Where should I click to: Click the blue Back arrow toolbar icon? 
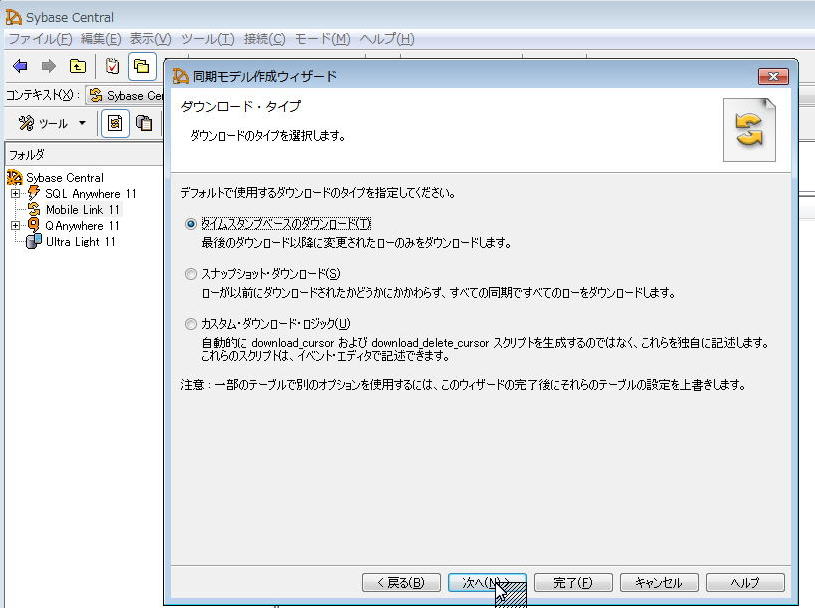point(20,66)
